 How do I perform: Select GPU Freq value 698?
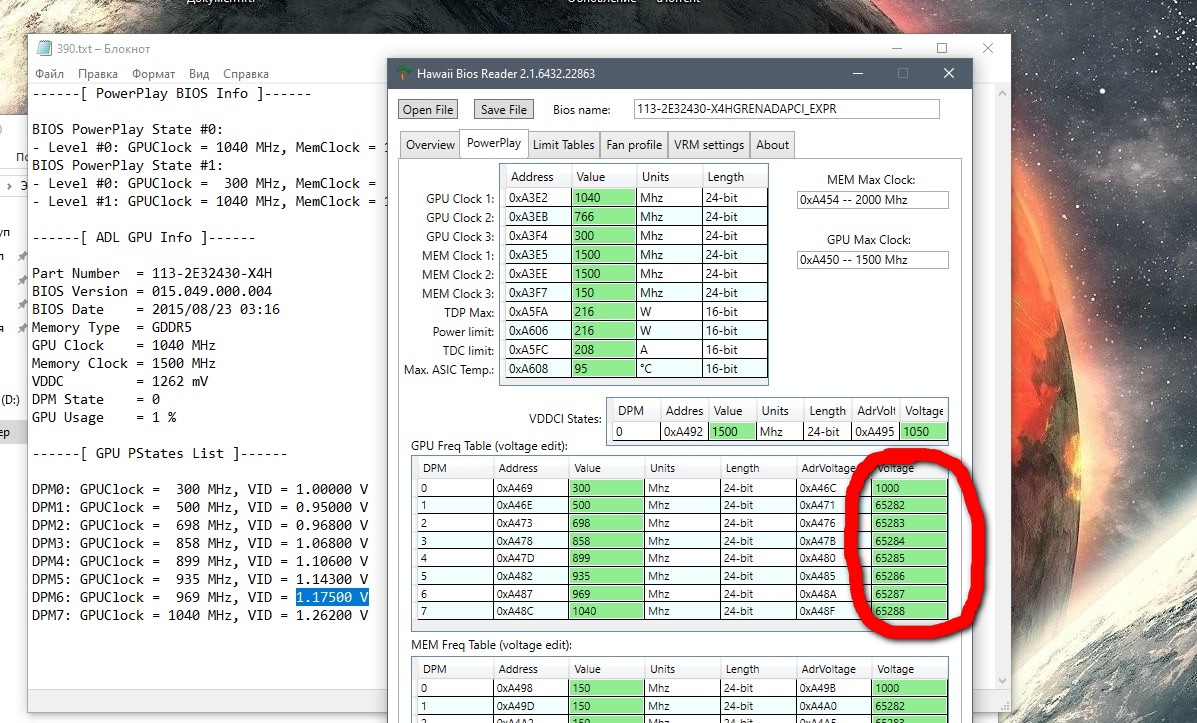[606, 523]
